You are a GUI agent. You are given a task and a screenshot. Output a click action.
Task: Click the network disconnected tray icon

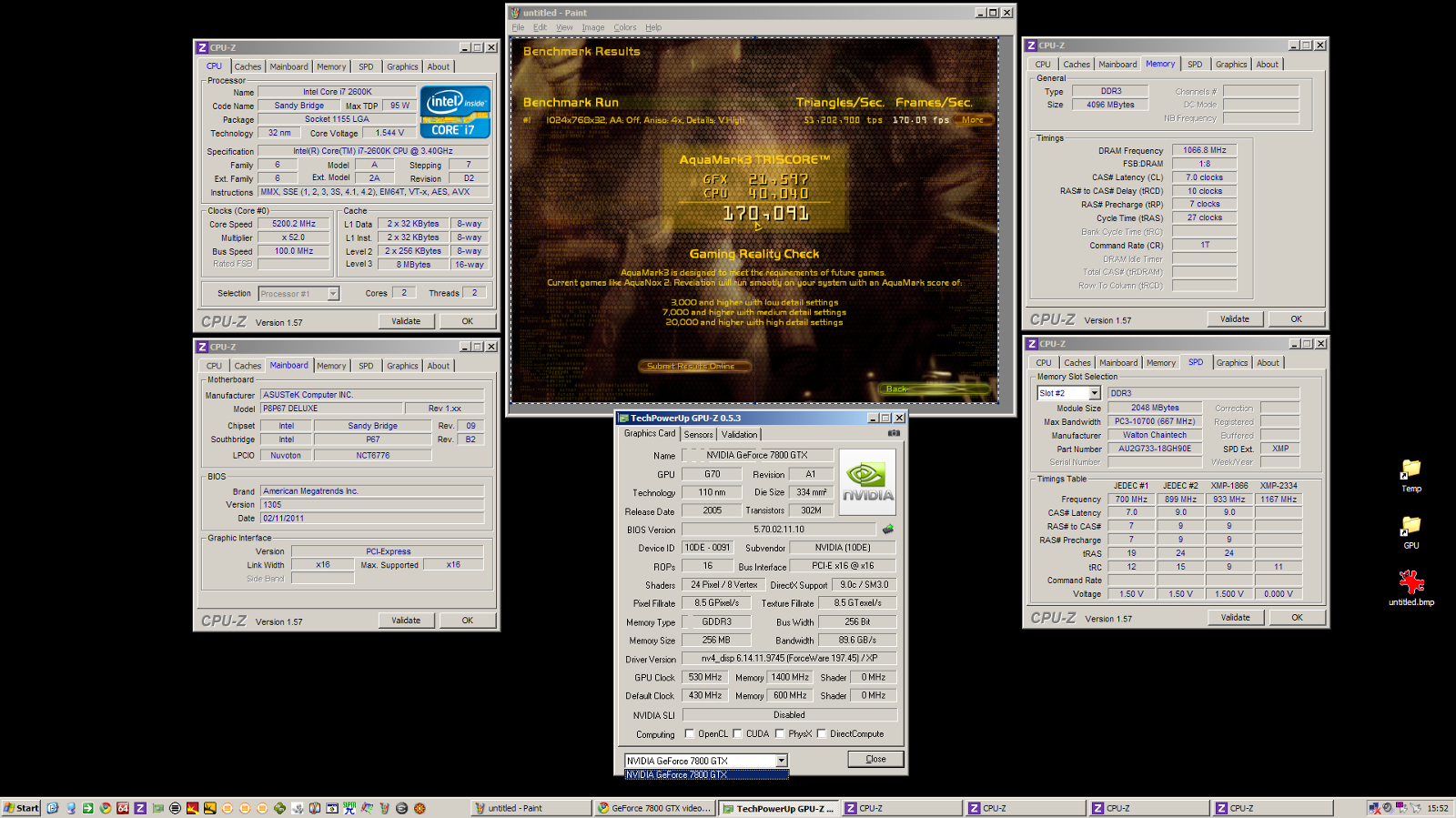(1375, 808)
